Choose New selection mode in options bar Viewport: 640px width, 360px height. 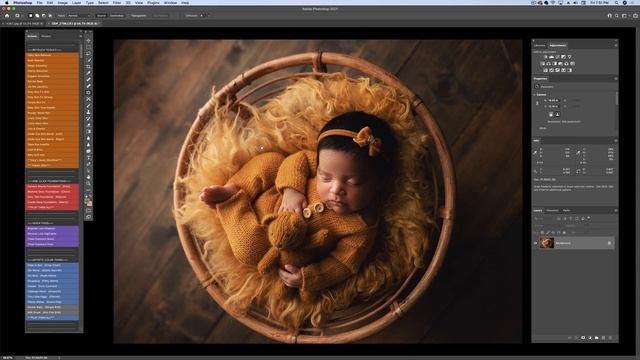(30, 16)
